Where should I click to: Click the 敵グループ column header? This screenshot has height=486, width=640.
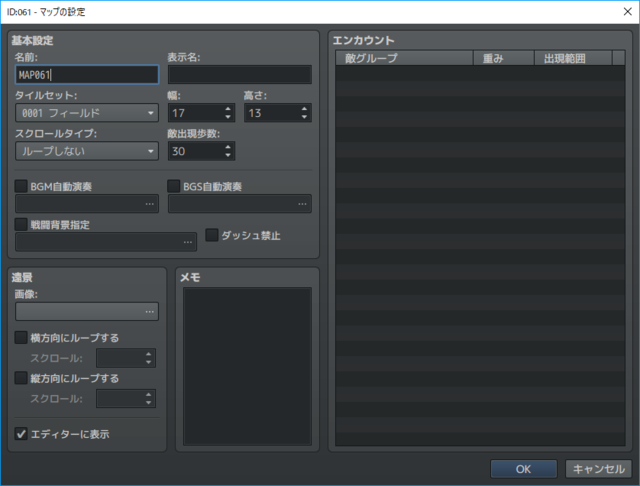pyautogui.click(x=404, y=58)
